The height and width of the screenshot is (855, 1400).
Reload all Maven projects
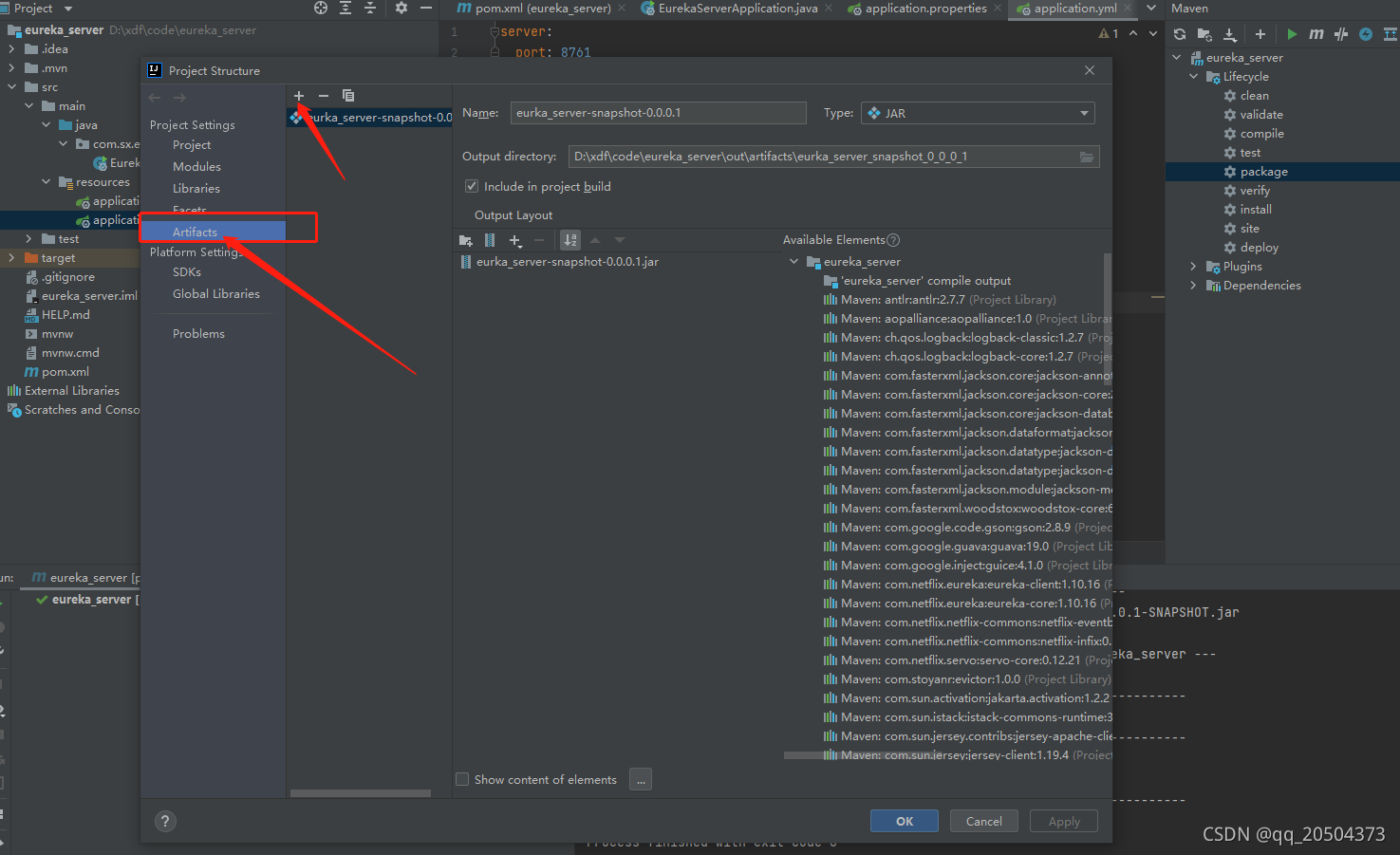1180,34
